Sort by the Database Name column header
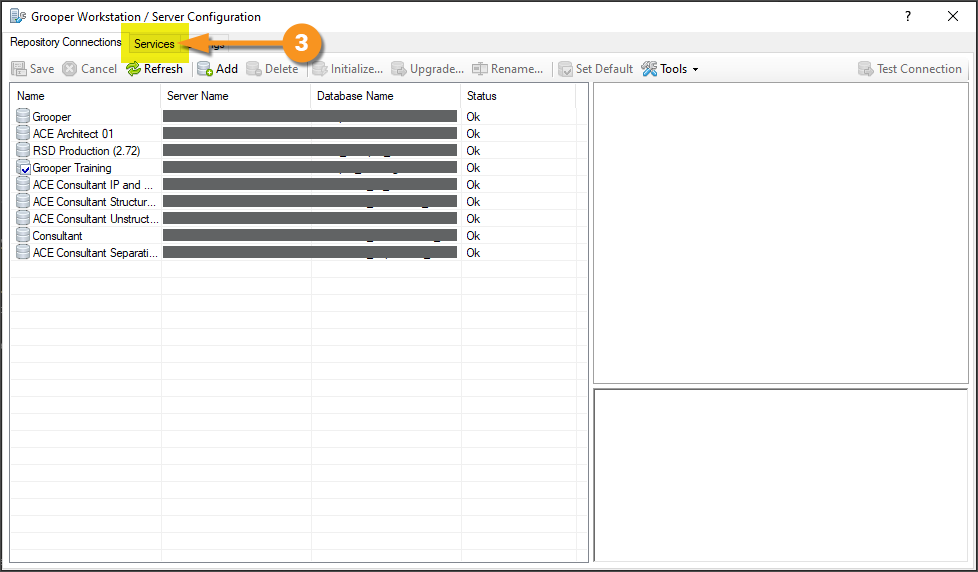978x572 pixels. point(385,96)
